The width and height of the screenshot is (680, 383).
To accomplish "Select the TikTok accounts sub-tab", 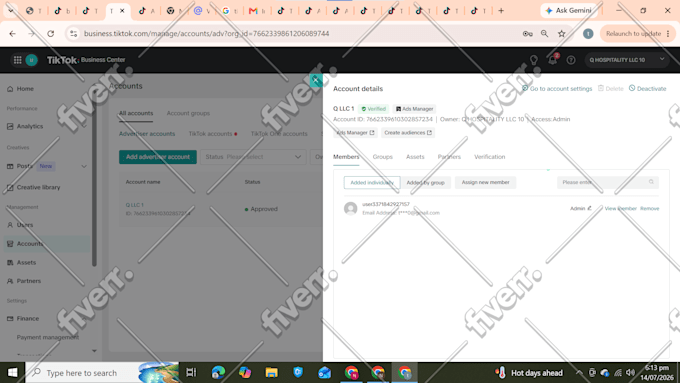I will pyautogui.click(x=210, y=134).
